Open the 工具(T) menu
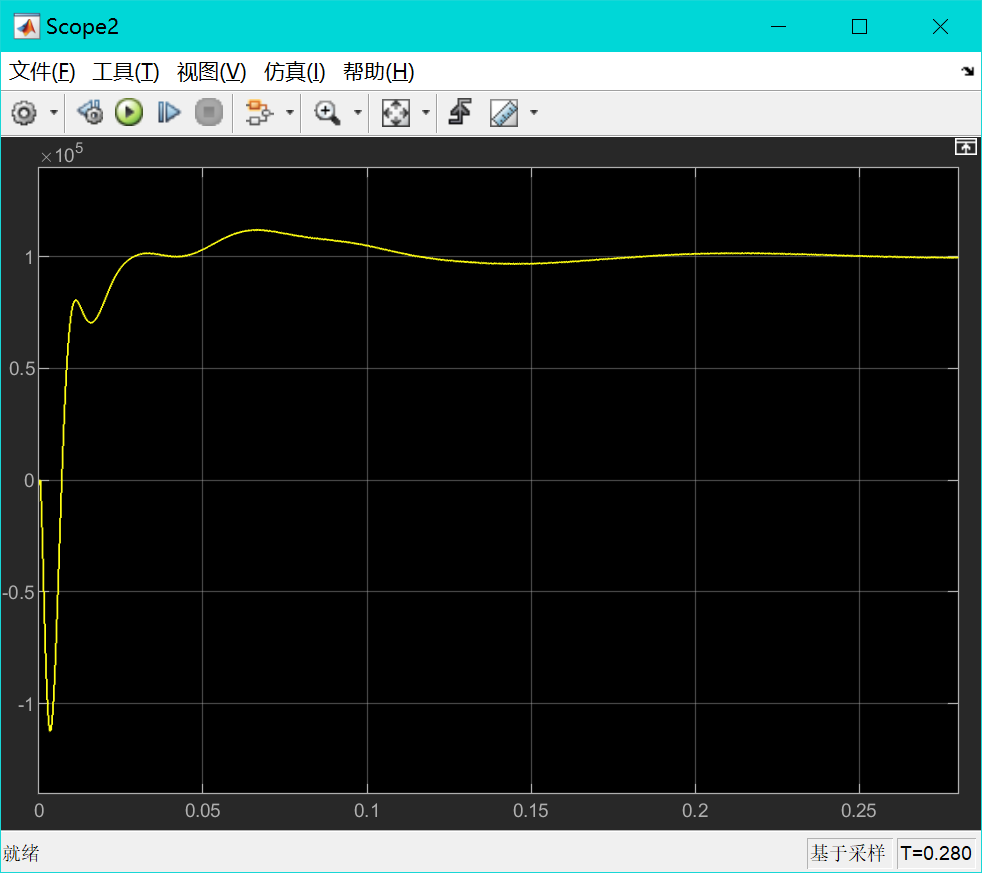This screenshot has height=873, width=982. pyautogui.click(x=126, y=72)
